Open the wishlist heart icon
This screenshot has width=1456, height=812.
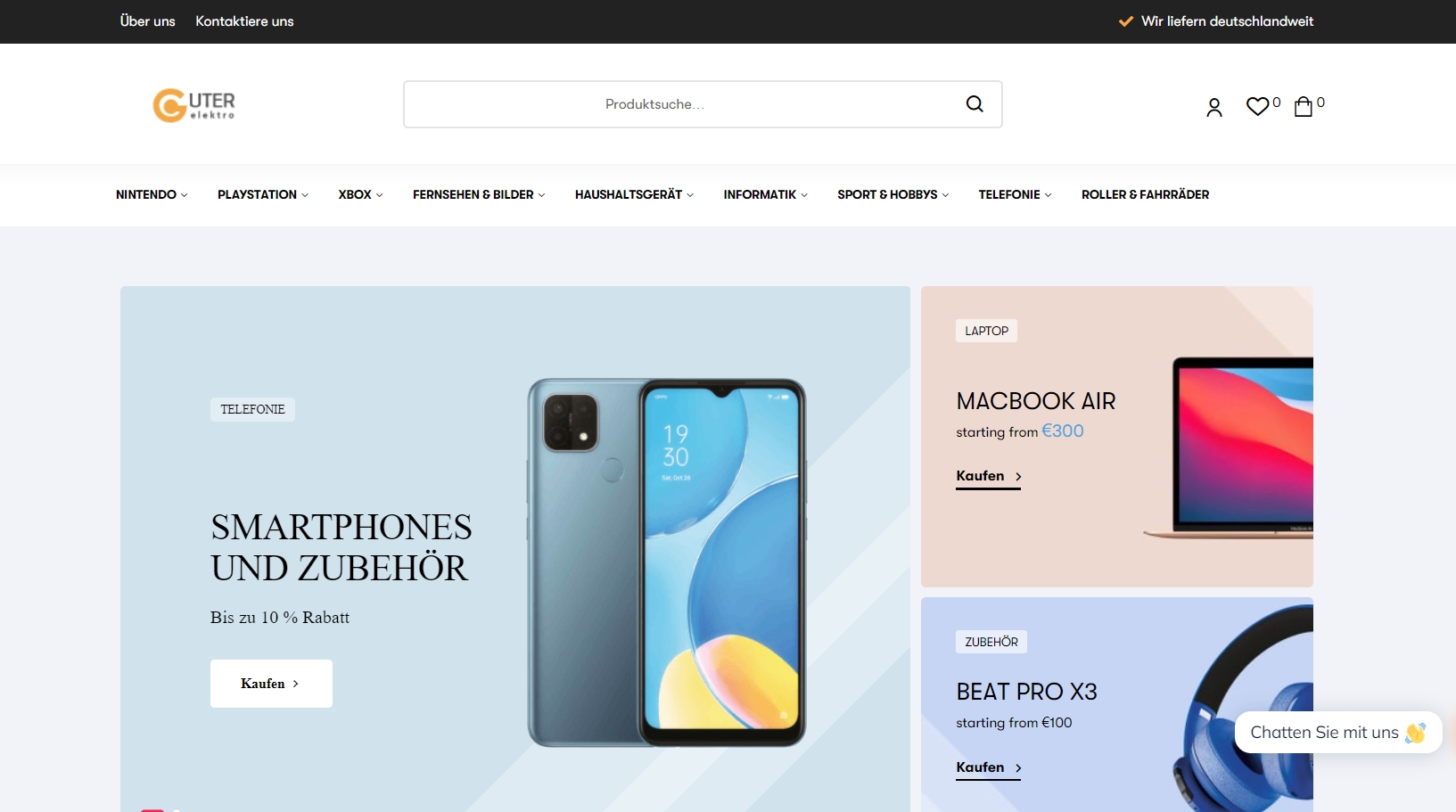1257,107
